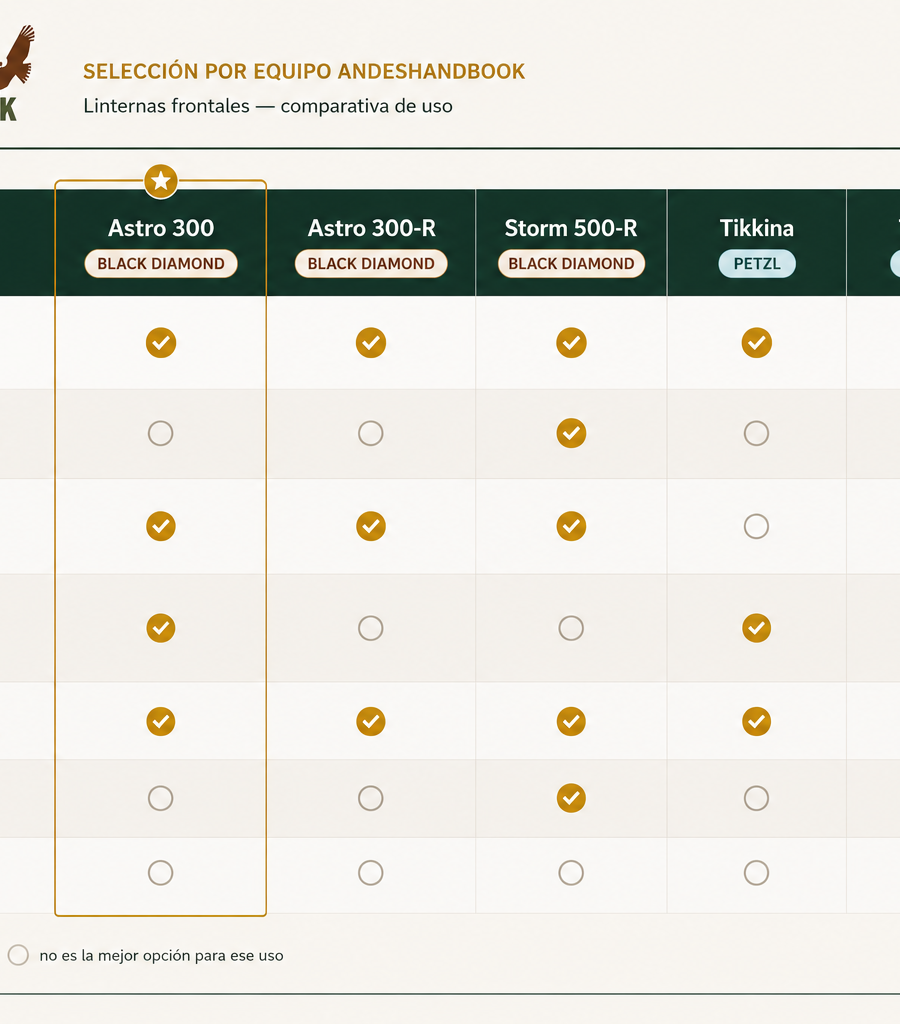Select Tikkina's empty circle in the third row
900x1024 pixels.
click(756, 526)
